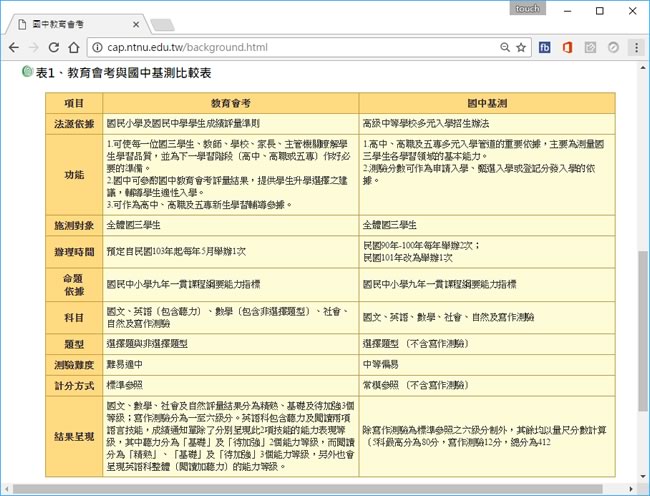Click the 法源依據 row label
Viewport: 650px width, 496px height.
(74, 123)
